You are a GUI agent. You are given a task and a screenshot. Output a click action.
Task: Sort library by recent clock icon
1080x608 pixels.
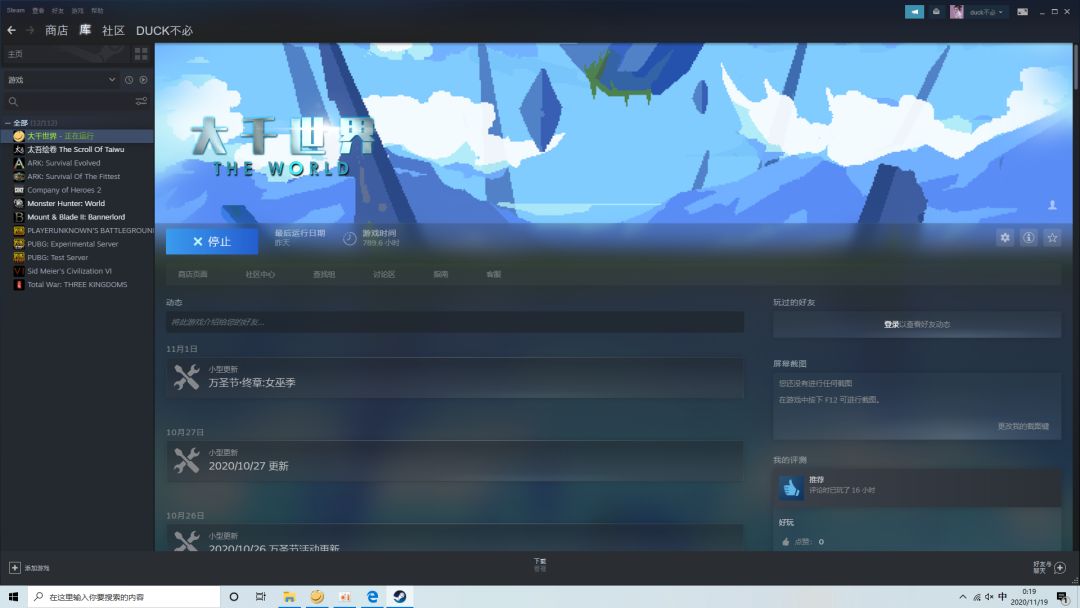coord(129,80)
